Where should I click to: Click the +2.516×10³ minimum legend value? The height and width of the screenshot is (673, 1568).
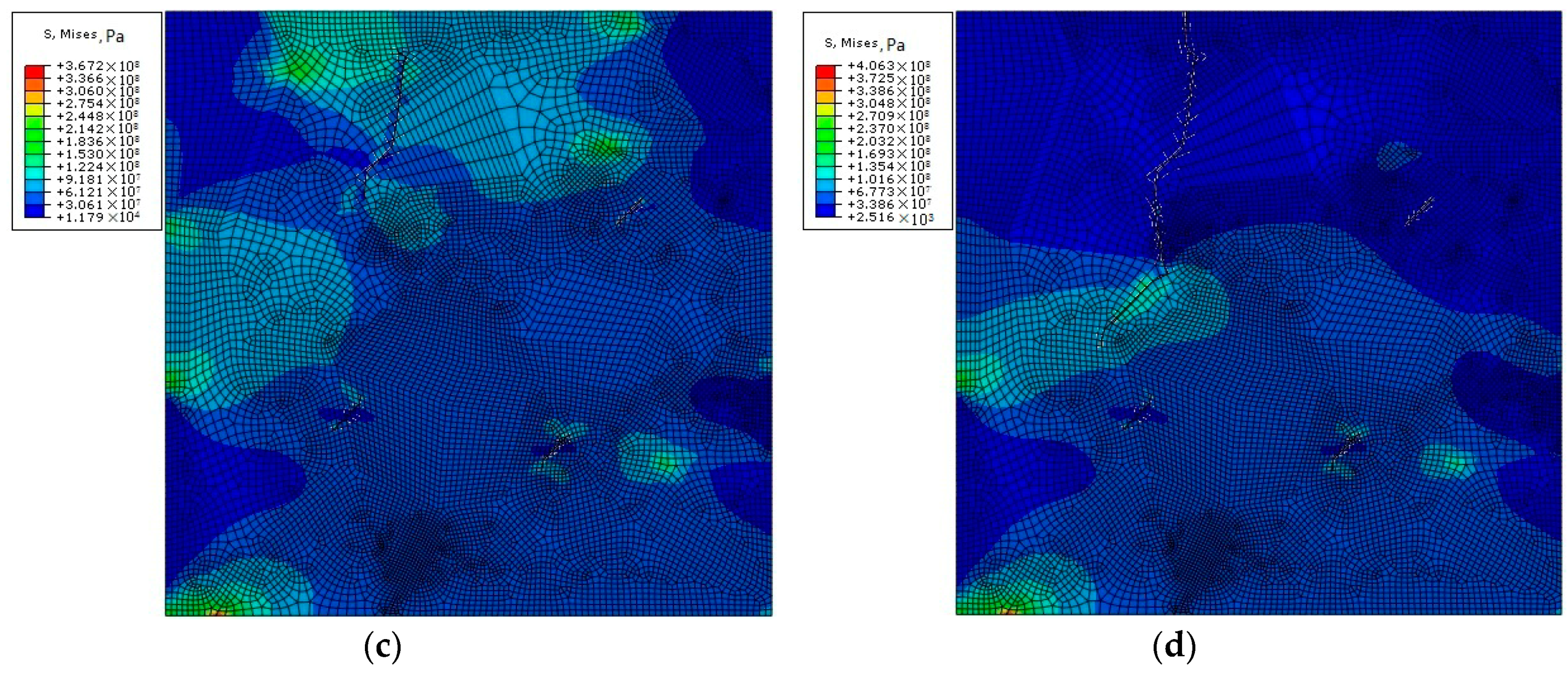(890, 217)
